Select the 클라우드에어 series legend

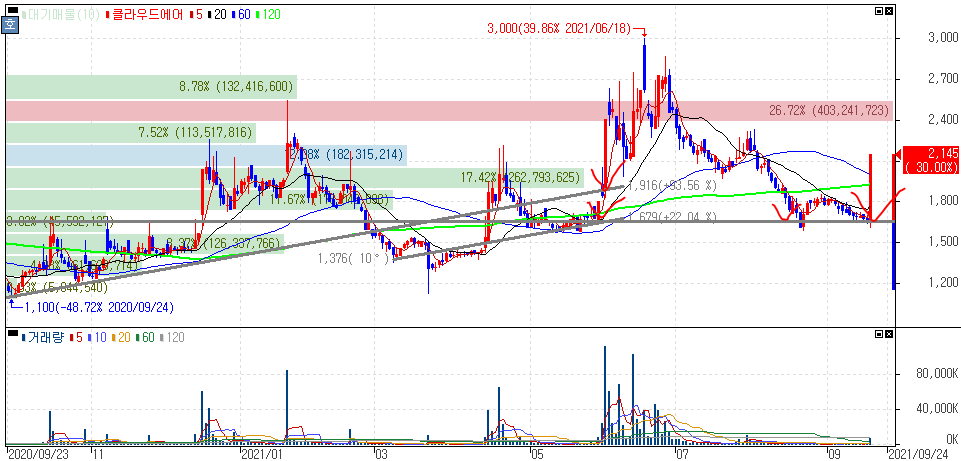[x=145, y=14]
